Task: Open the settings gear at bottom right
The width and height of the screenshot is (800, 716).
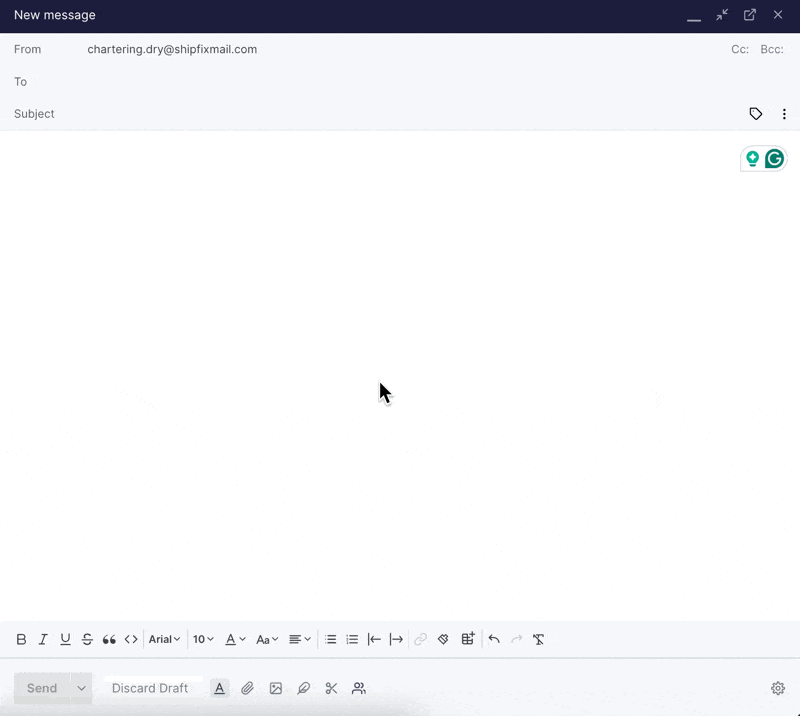Action: click(x=777, y=688)
